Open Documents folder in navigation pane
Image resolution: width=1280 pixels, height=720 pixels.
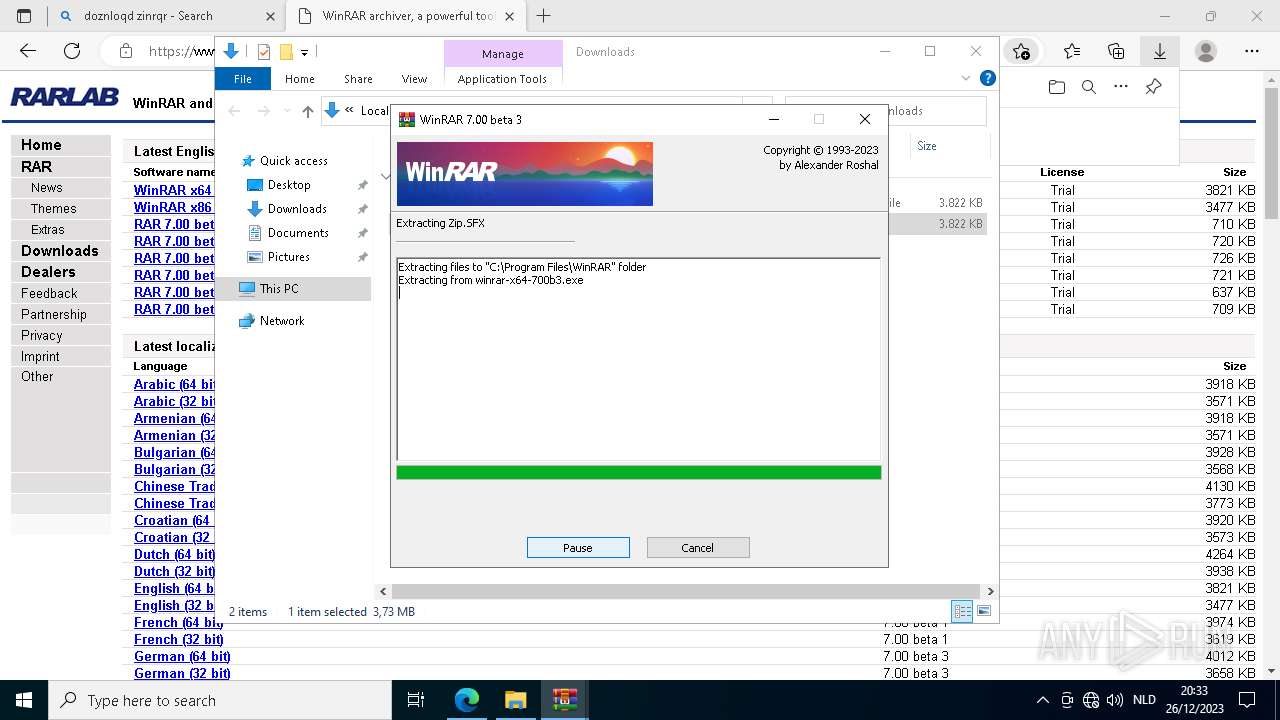point(298,233)
